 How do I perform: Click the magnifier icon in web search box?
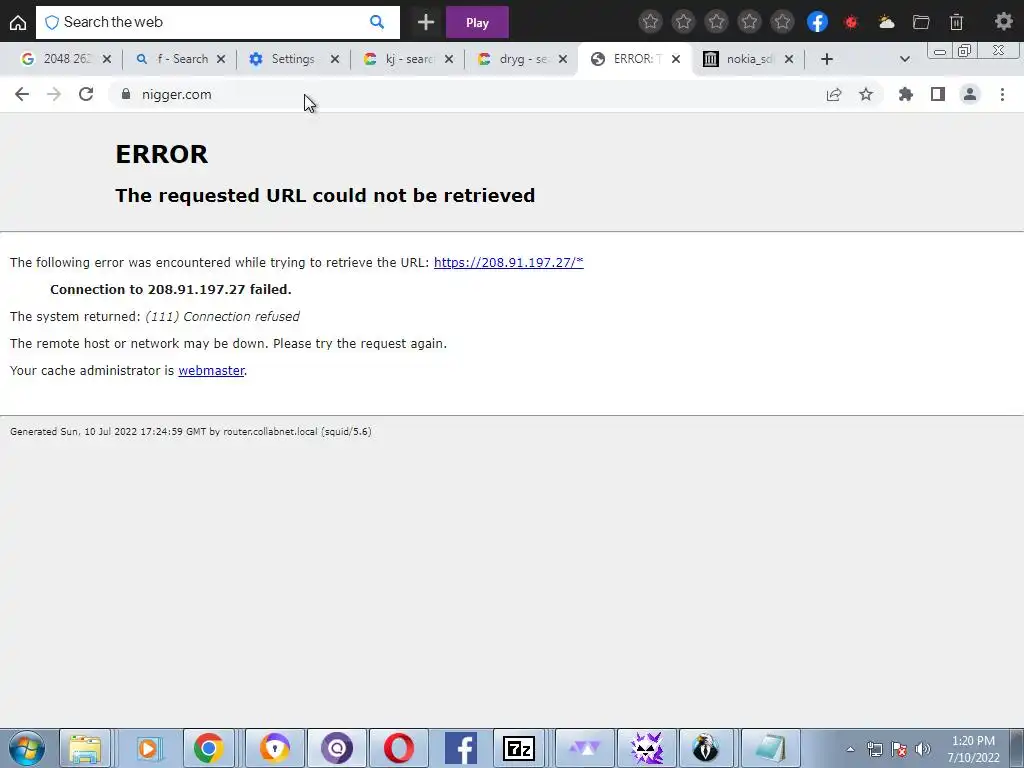(x=377, y=22)
